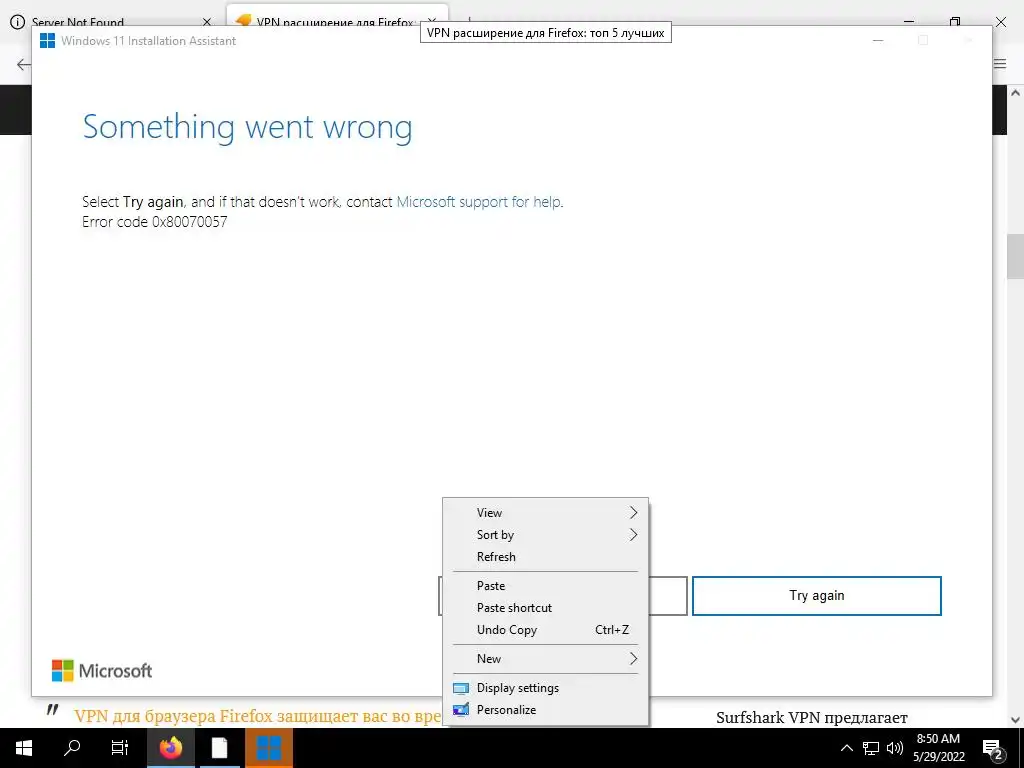Viewport: 1024px width, 768px height.
Task: Open Firefox hamburger application menu
Action: pos(1000,63)
